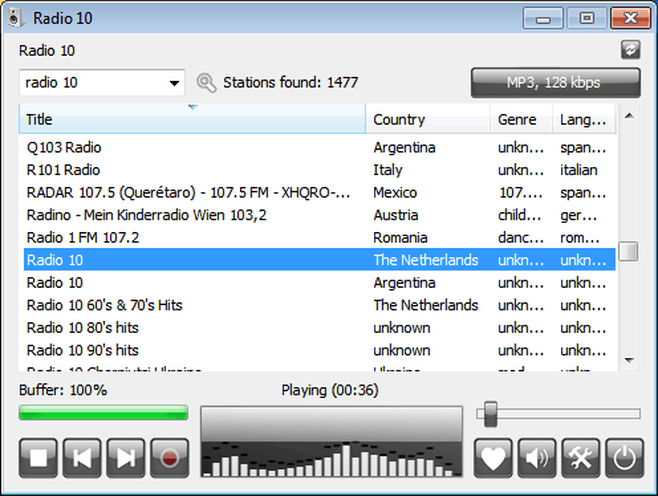Click the scrollbar down arrow
This screenshot has width=658, height=496.
[629, 360]
